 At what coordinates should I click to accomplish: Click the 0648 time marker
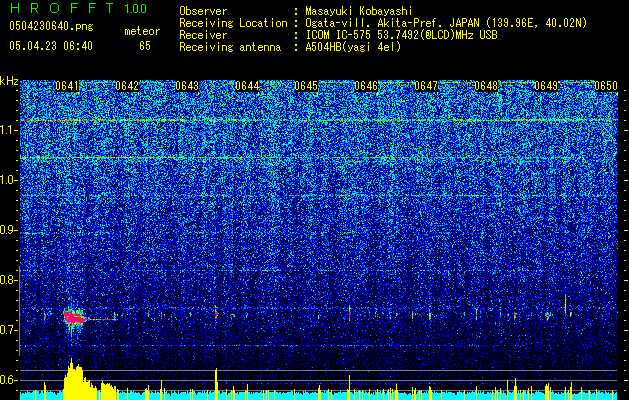point(486,86)
